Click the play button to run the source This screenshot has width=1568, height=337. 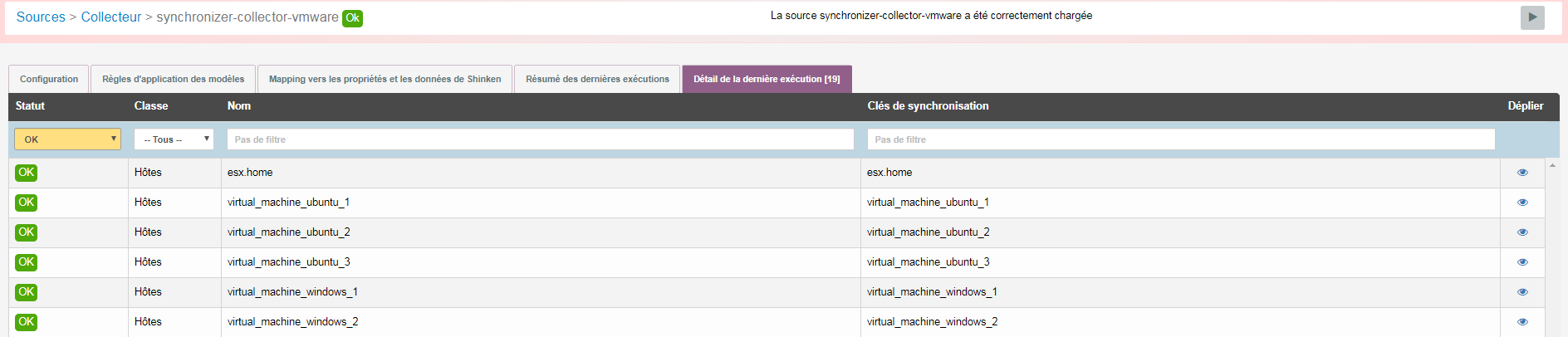coord(1531,17)
